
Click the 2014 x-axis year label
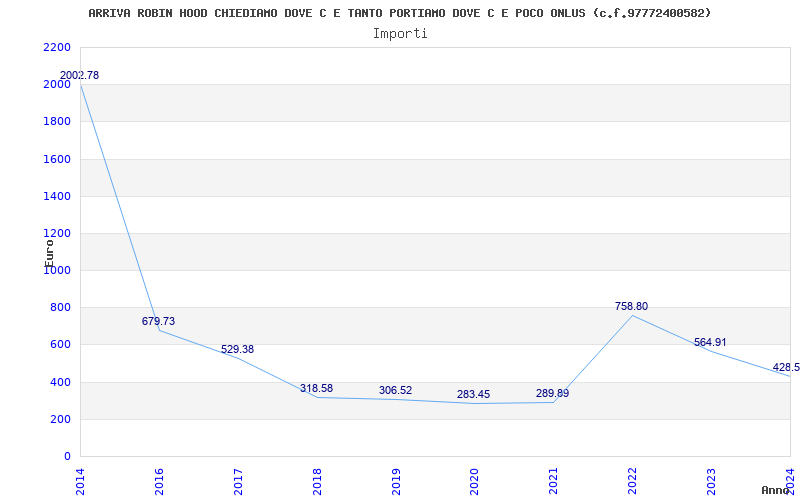point(80,481)
